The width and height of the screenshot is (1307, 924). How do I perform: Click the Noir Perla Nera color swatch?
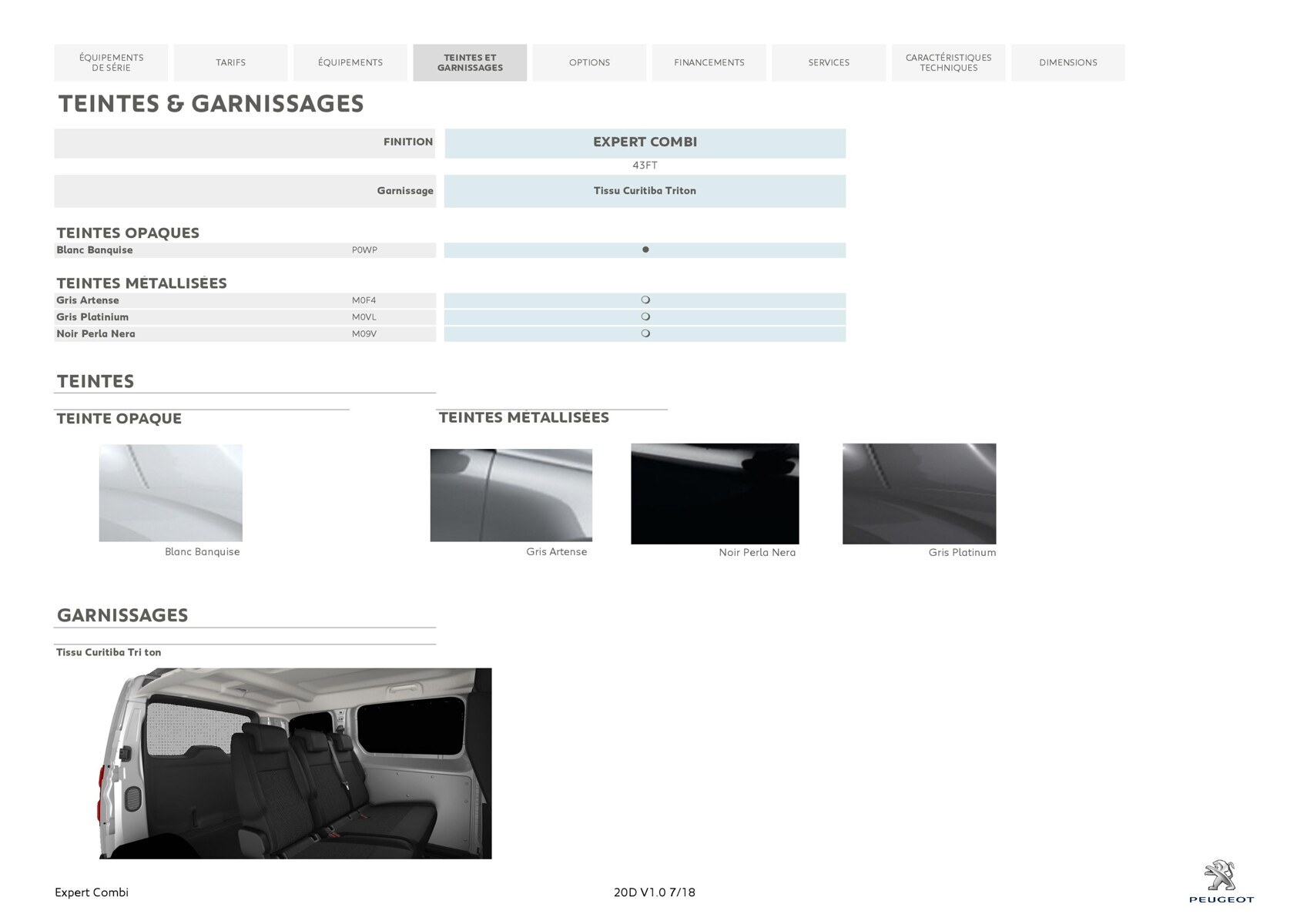tap(715, 494)
